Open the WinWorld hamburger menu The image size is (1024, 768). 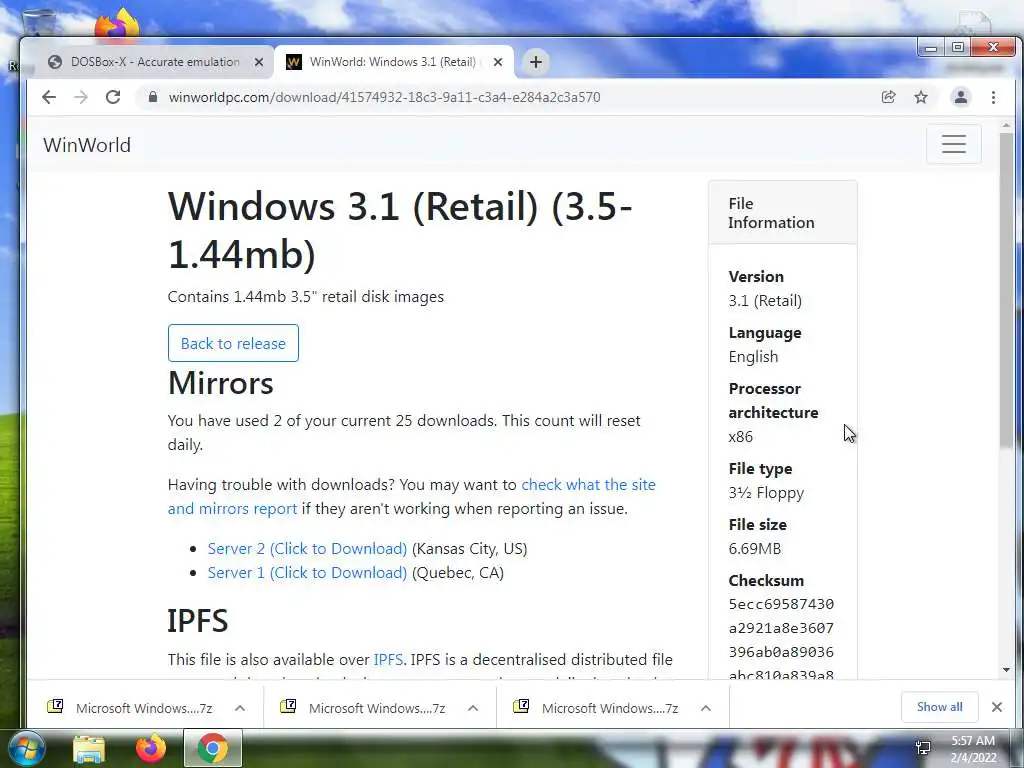tap(953, 144)
